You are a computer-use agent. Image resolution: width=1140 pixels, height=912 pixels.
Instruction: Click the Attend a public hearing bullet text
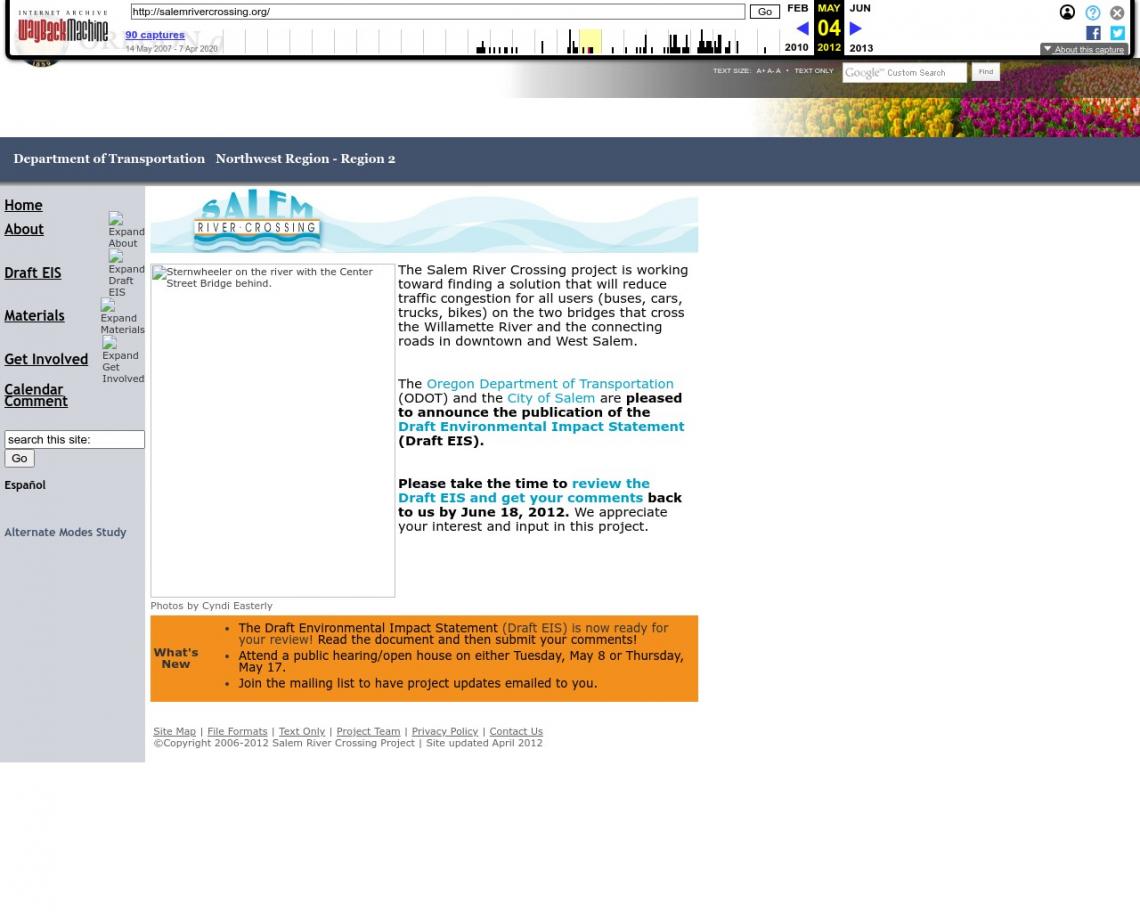[461, 661]
